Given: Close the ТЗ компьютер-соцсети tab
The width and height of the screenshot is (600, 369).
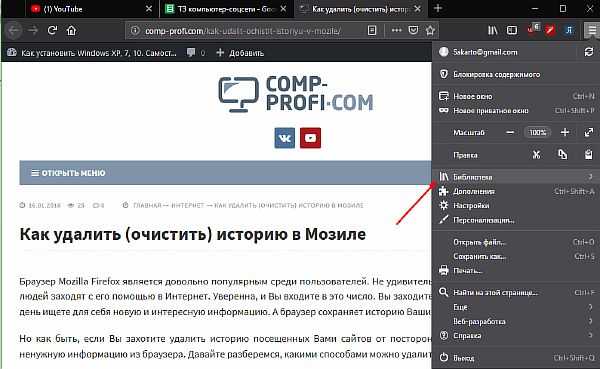Looking at the screenshot, I should (283, 9).
